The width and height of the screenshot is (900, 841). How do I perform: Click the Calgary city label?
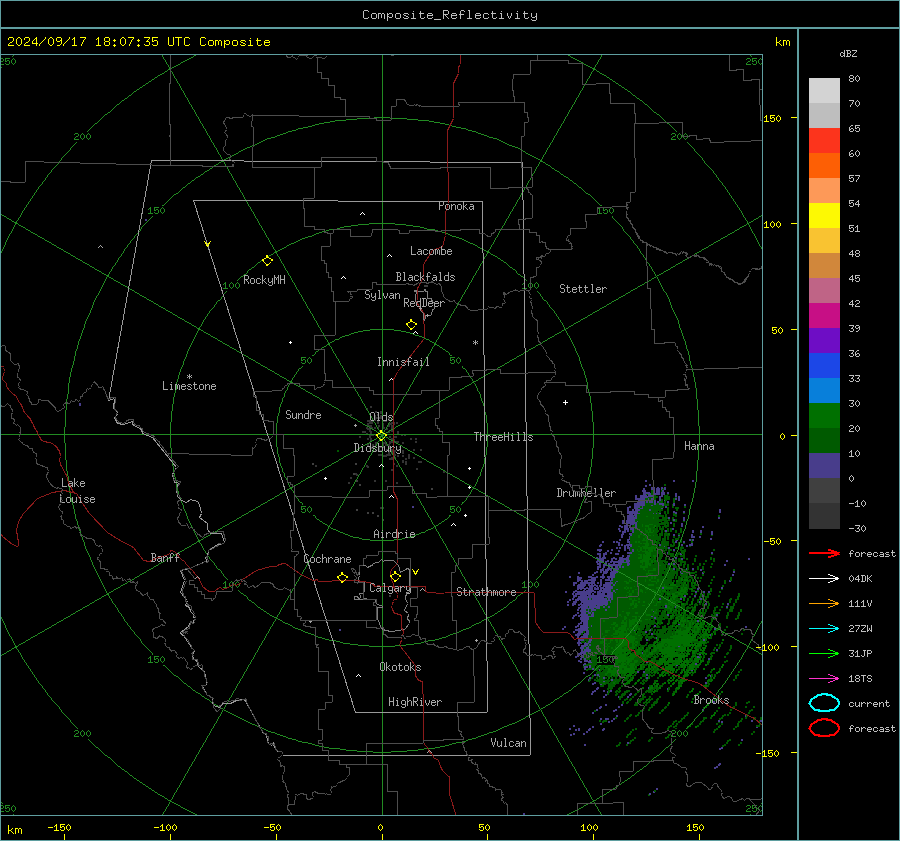pyautogui.click(x=390, y=588)
